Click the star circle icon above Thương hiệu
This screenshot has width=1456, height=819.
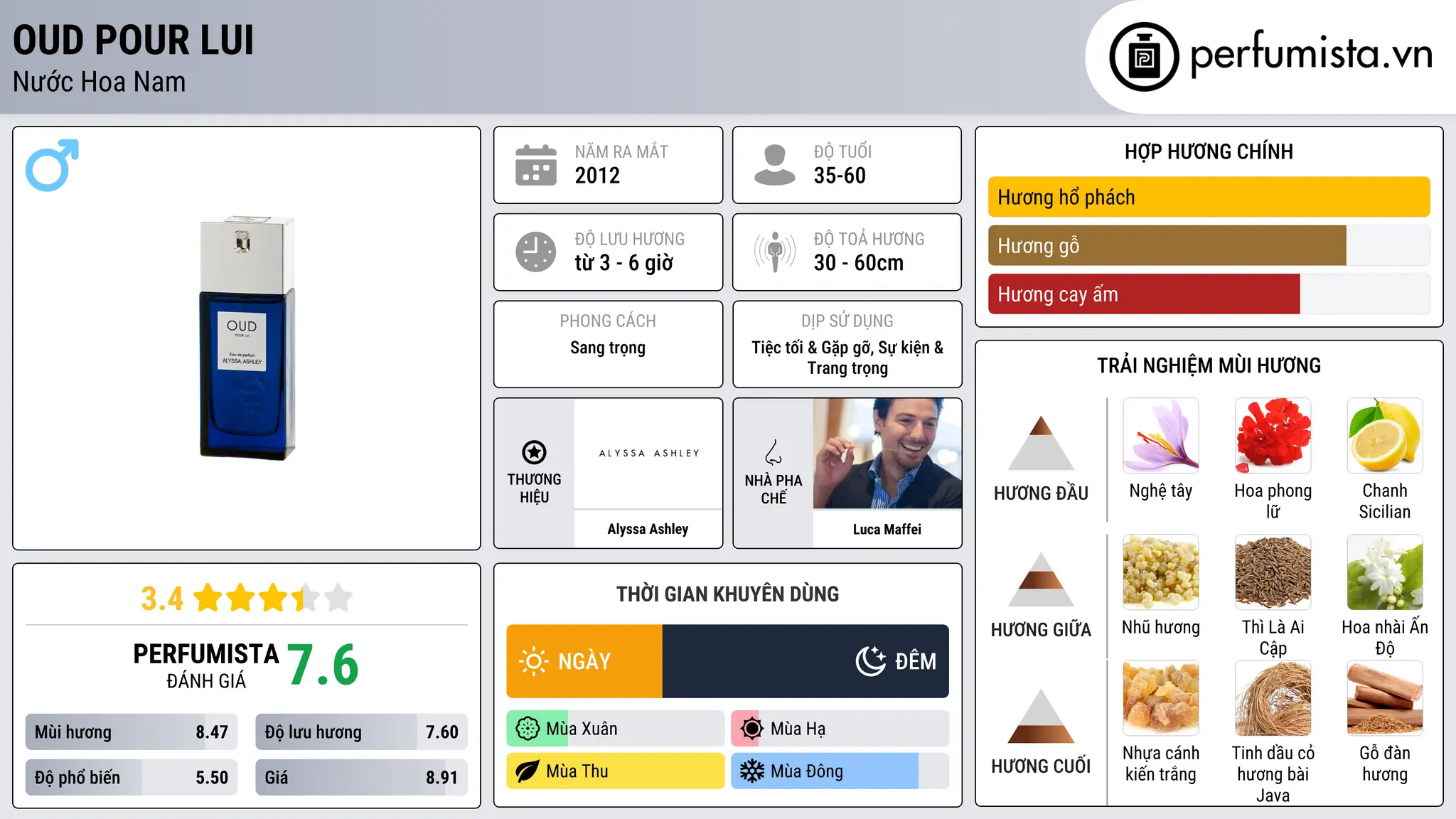[x=534, y=451]
